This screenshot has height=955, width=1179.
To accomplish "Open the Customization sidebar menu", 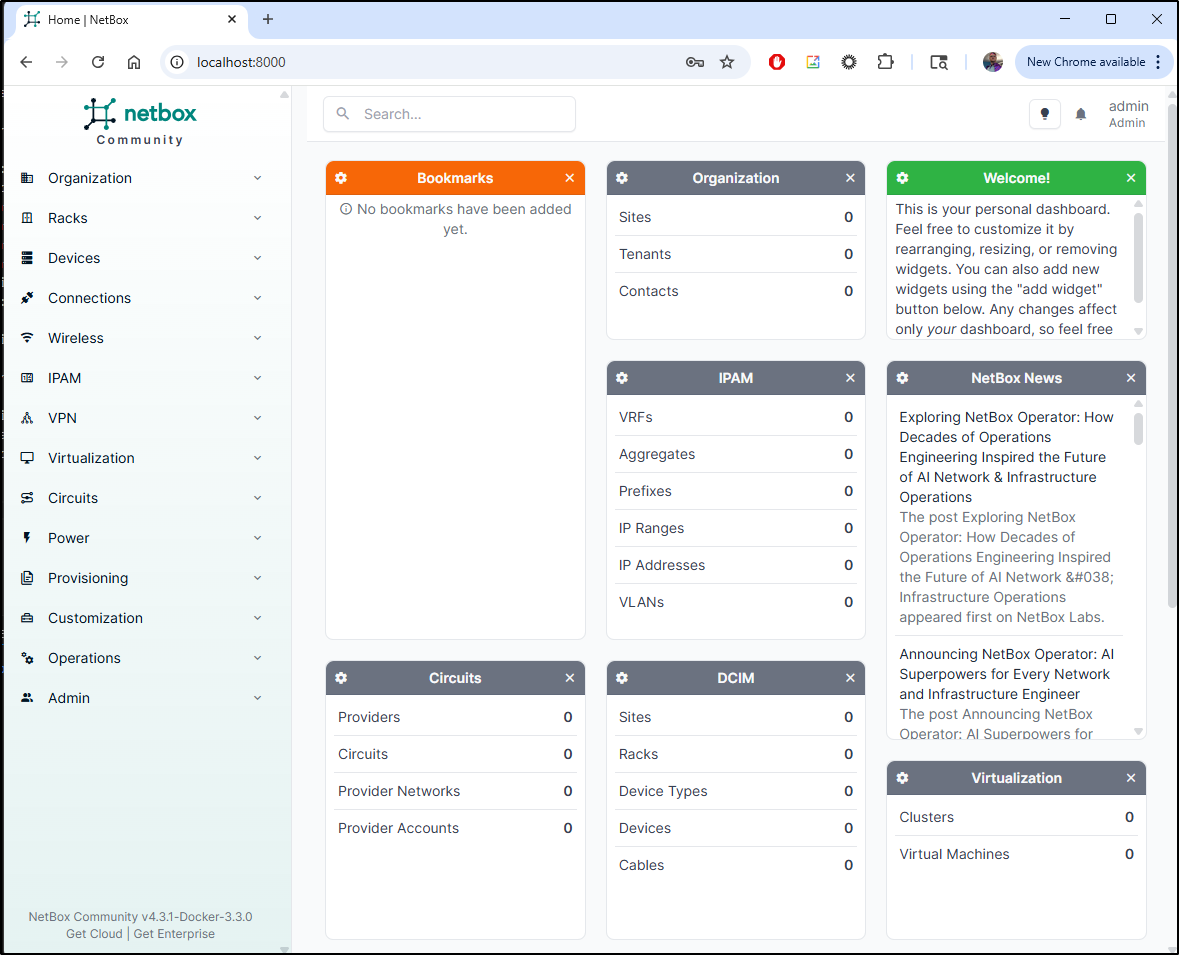I will [x=141, y=618].
